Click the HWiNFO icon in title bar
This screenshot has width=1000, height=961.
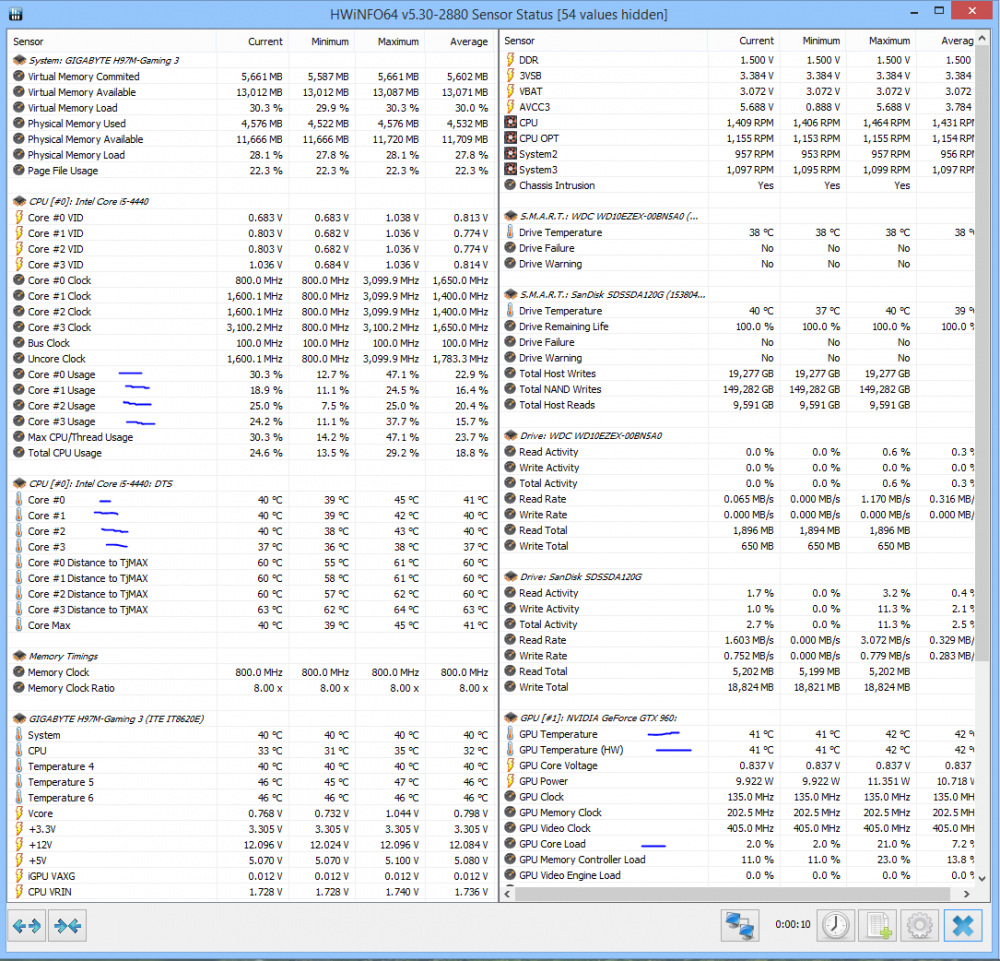(x=18, y=14)
